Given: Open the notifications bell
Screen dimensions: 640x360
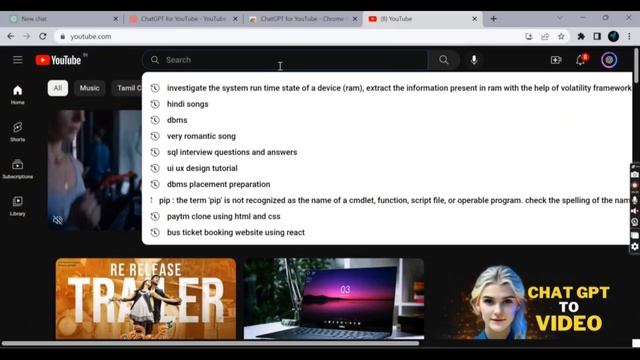Looking at the screenshot, I should (x=581, y=60).
